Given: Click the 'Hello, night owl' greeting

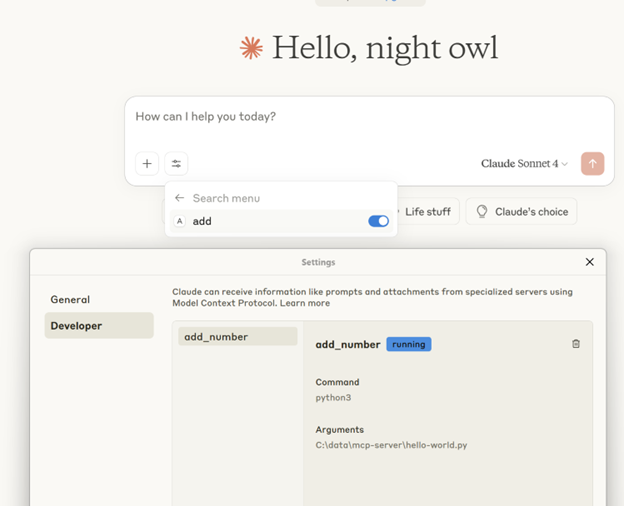Looking at the screenshot, I should coord(385,48).
